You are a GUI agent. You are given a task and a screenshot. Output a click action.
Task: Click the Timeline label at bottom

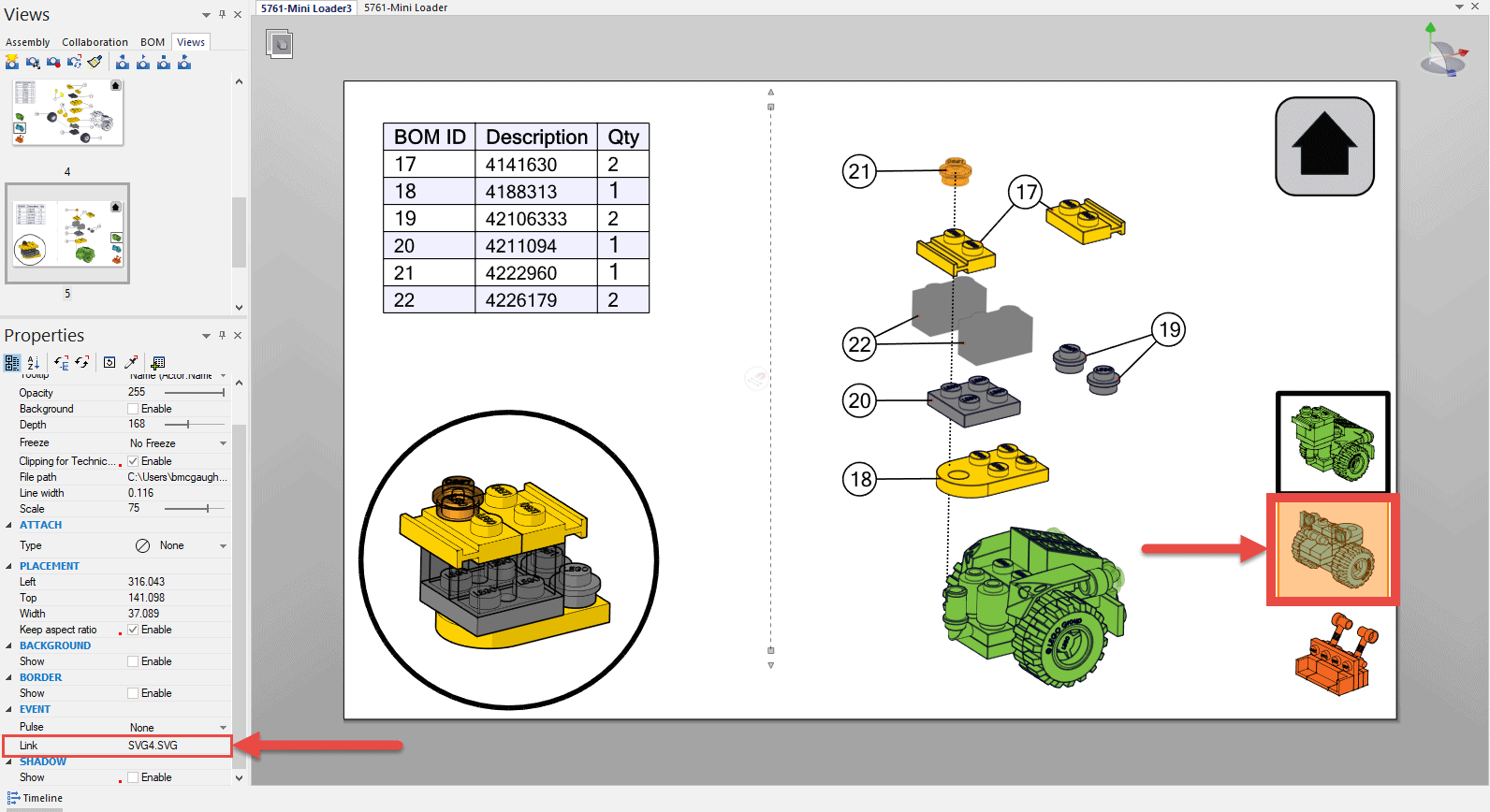[x=43, y=798]
